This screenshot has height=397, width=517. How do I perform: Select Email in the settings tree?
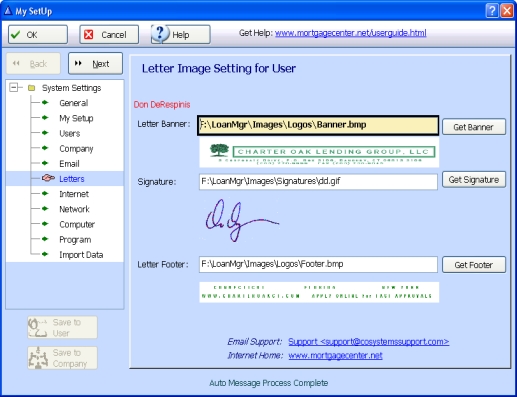point(69,164)
